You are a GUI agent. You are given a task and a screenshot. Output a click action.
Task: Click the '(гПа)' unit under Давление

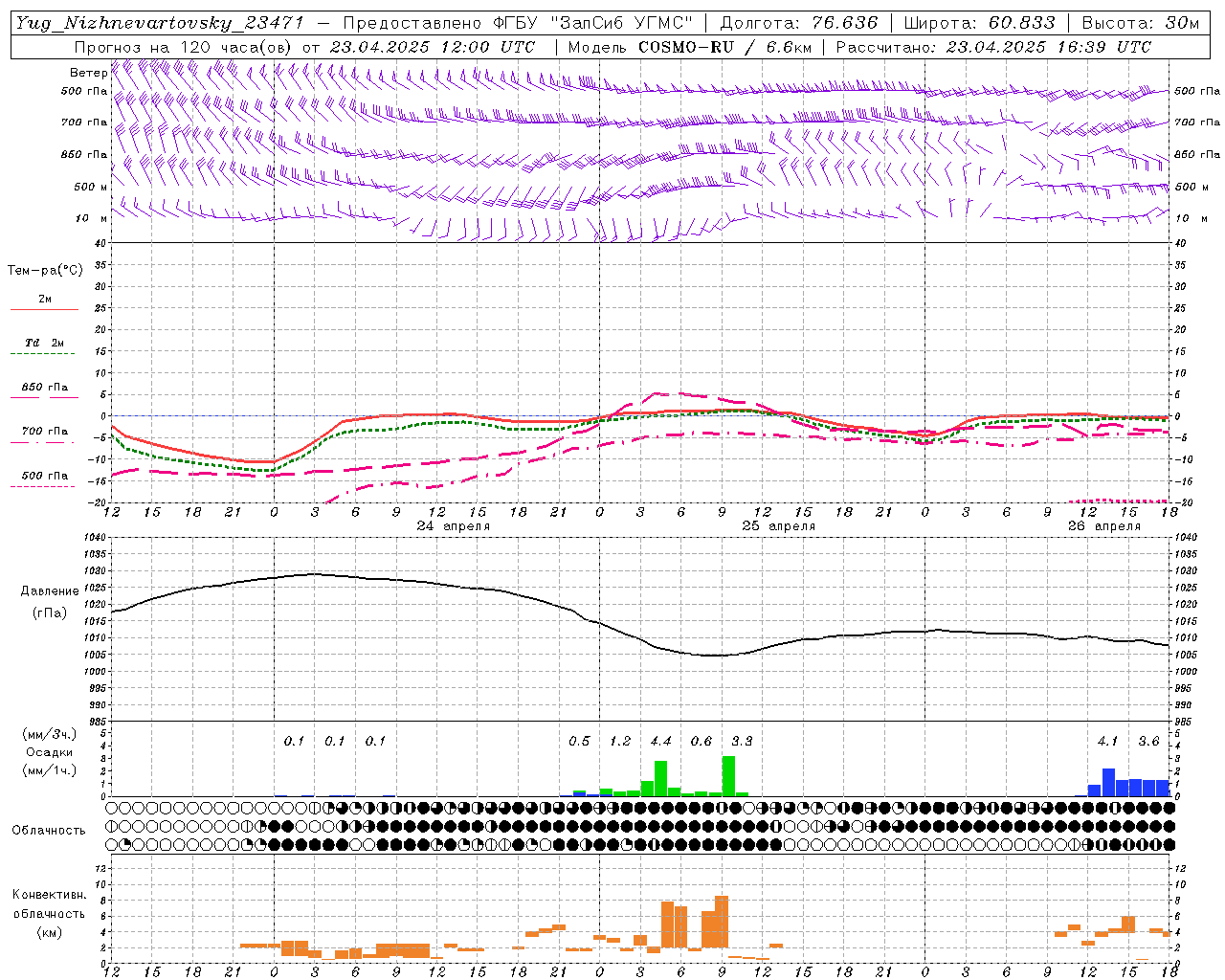point(50,613)
